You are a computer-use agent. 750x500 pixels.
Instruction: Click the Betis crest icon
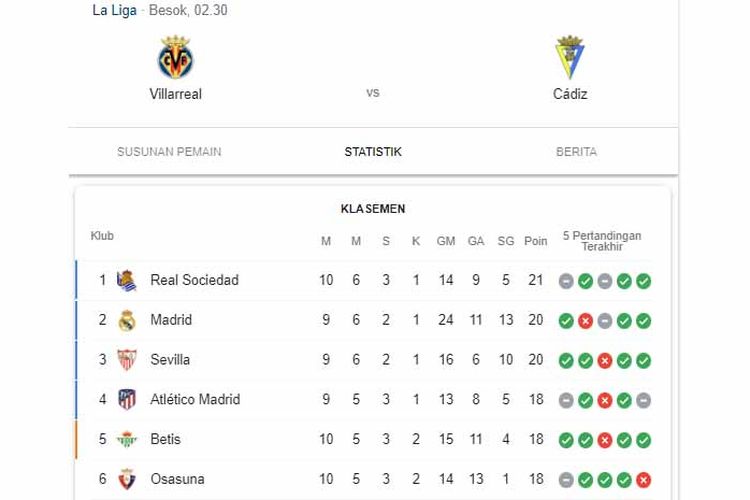click(127, 439)
